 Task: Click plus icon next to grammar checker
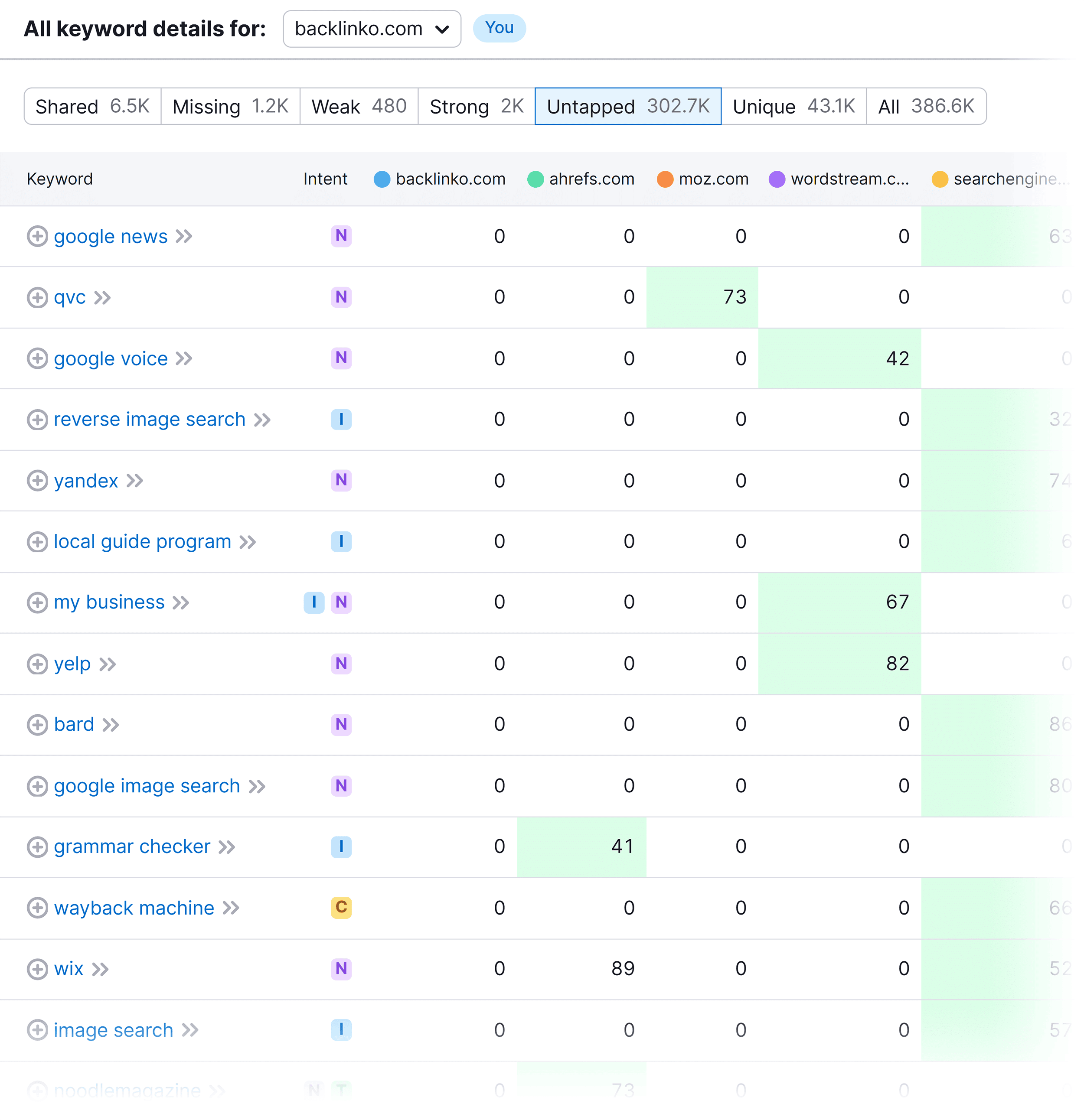coord(37,847)
